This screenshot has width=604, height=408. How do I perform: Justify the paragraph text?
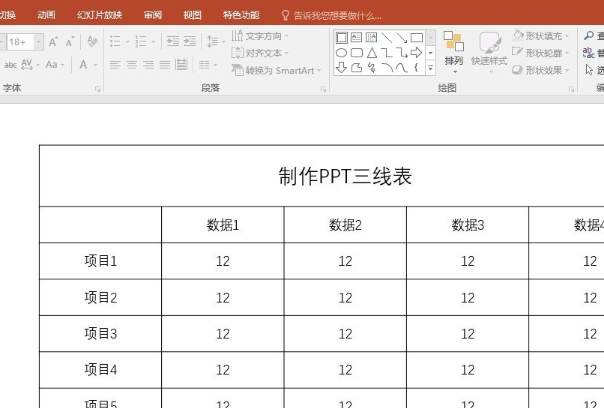[x=165, y=65]
